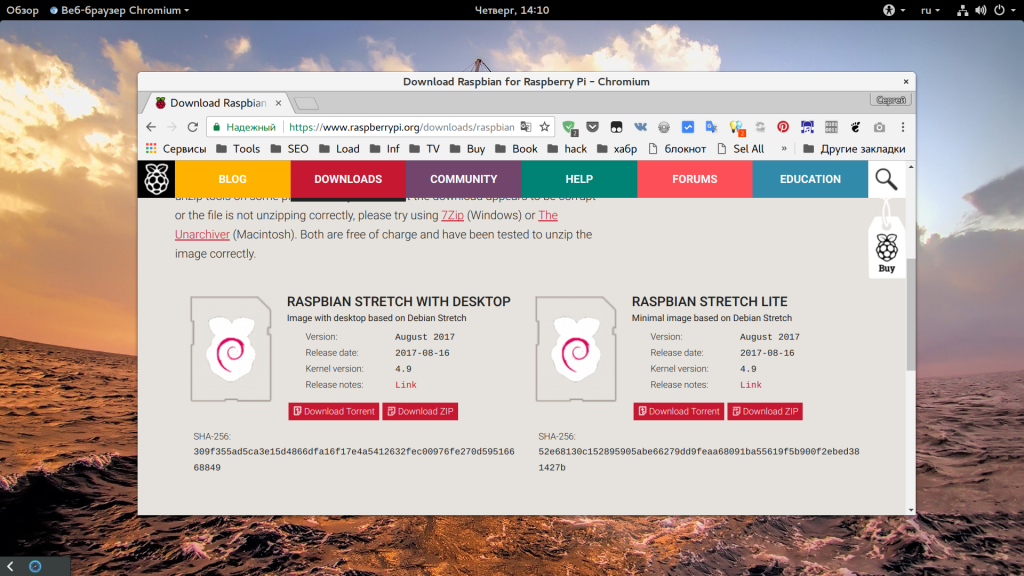Open the Обзор activities overview
Viewport: 1024px width, 576px height.
[x=22, y=10]
